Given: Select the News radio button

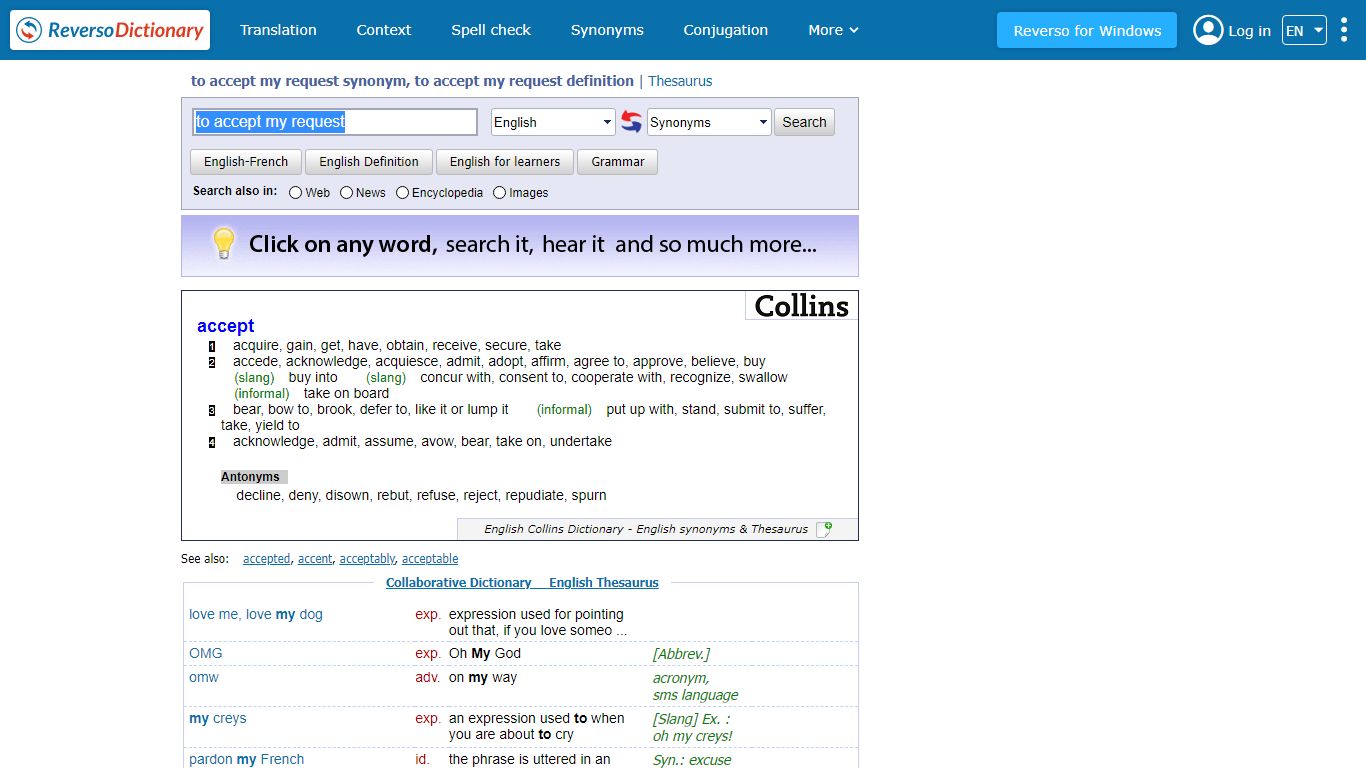Looking at the screenshot, I should [x=347, y=193].
